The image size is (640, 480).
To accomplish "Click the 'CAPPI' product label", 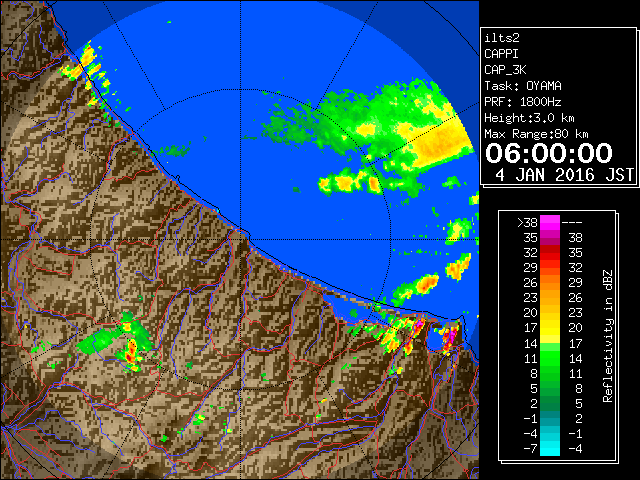I will click(501, 54).
